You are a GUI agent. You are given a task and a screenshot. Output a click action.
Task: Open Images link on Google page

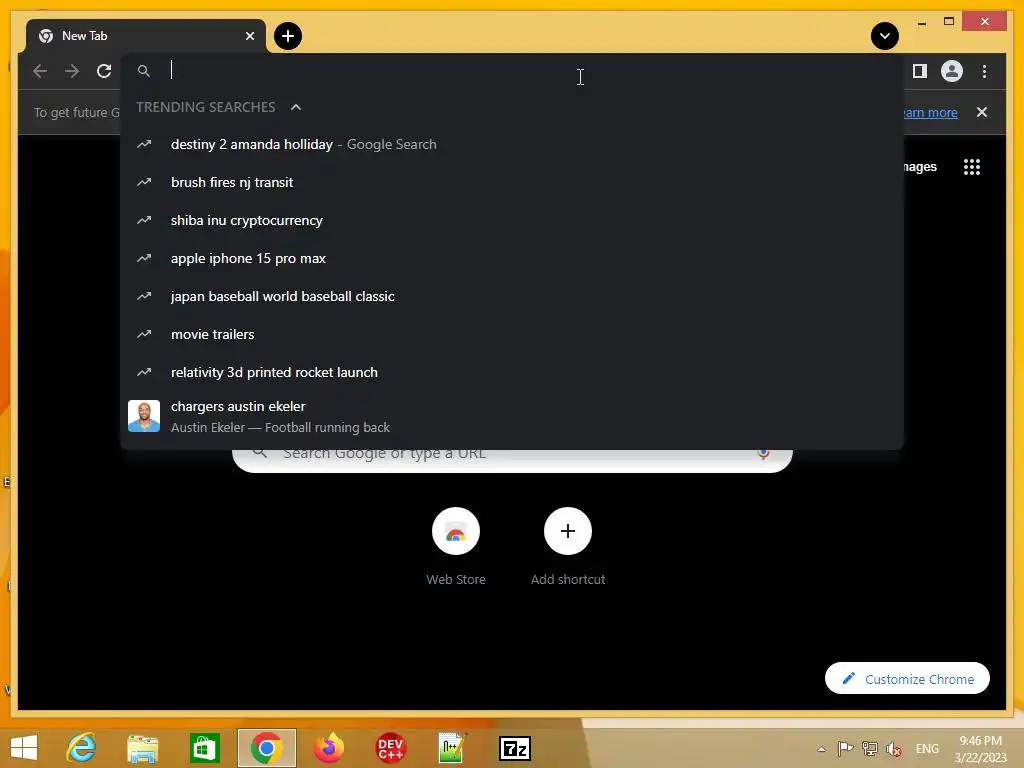920,167
